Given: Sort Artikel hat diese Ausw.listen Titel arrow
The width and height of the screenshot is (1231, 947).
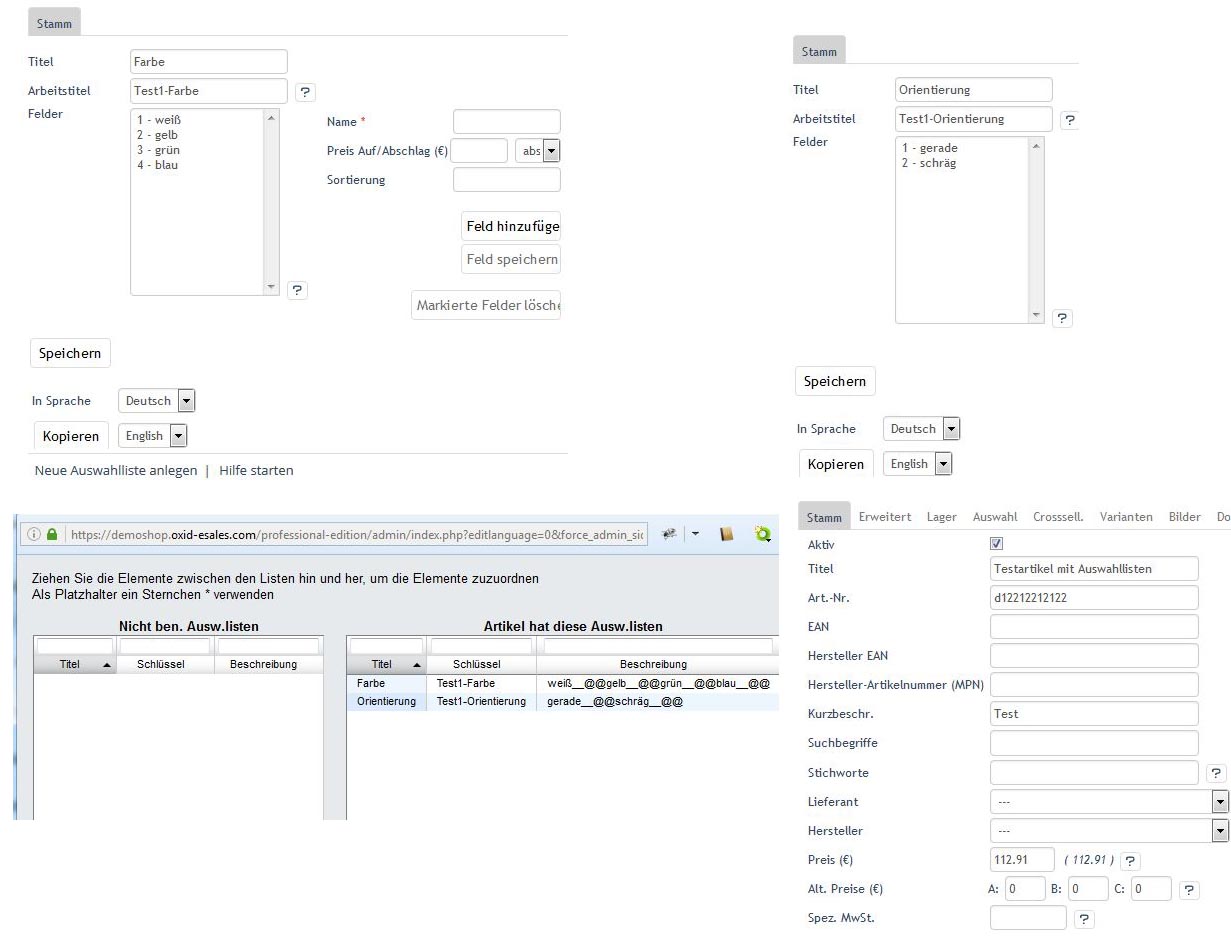Looking at the screenshot, I should point(417,665).
